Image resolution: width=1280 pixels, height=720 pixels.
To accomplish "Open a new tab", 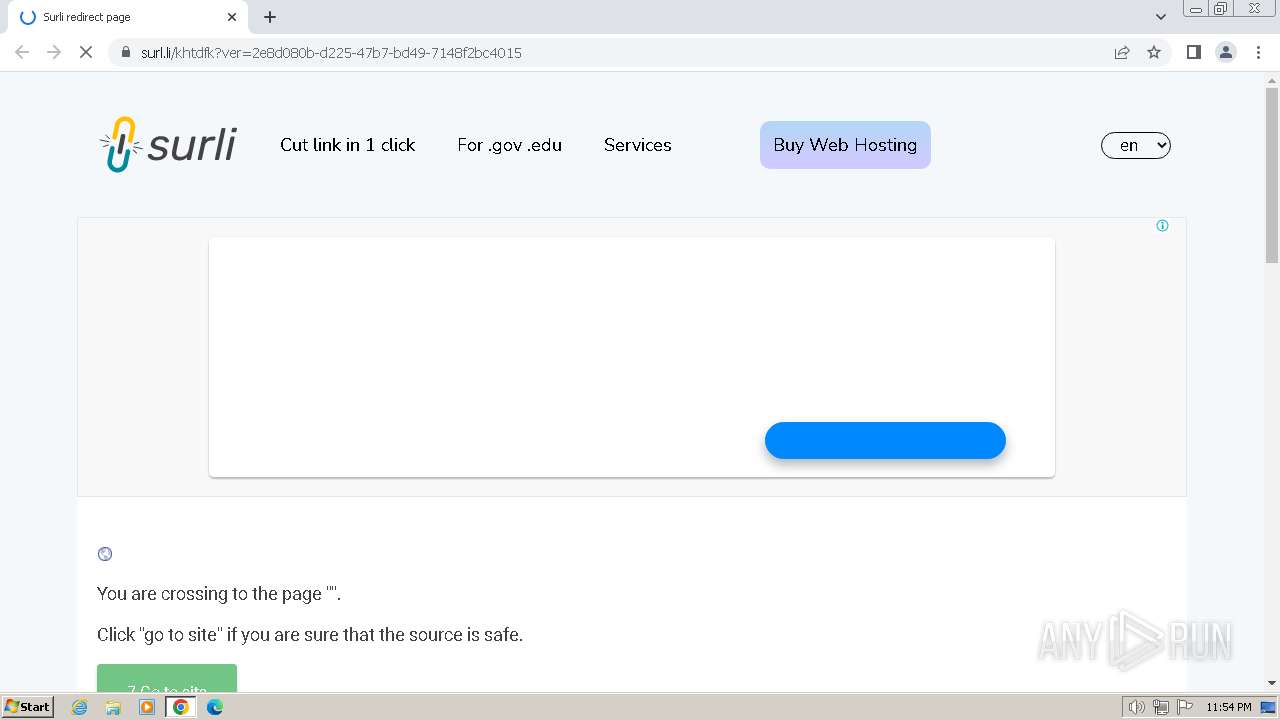I will [270, 17].
